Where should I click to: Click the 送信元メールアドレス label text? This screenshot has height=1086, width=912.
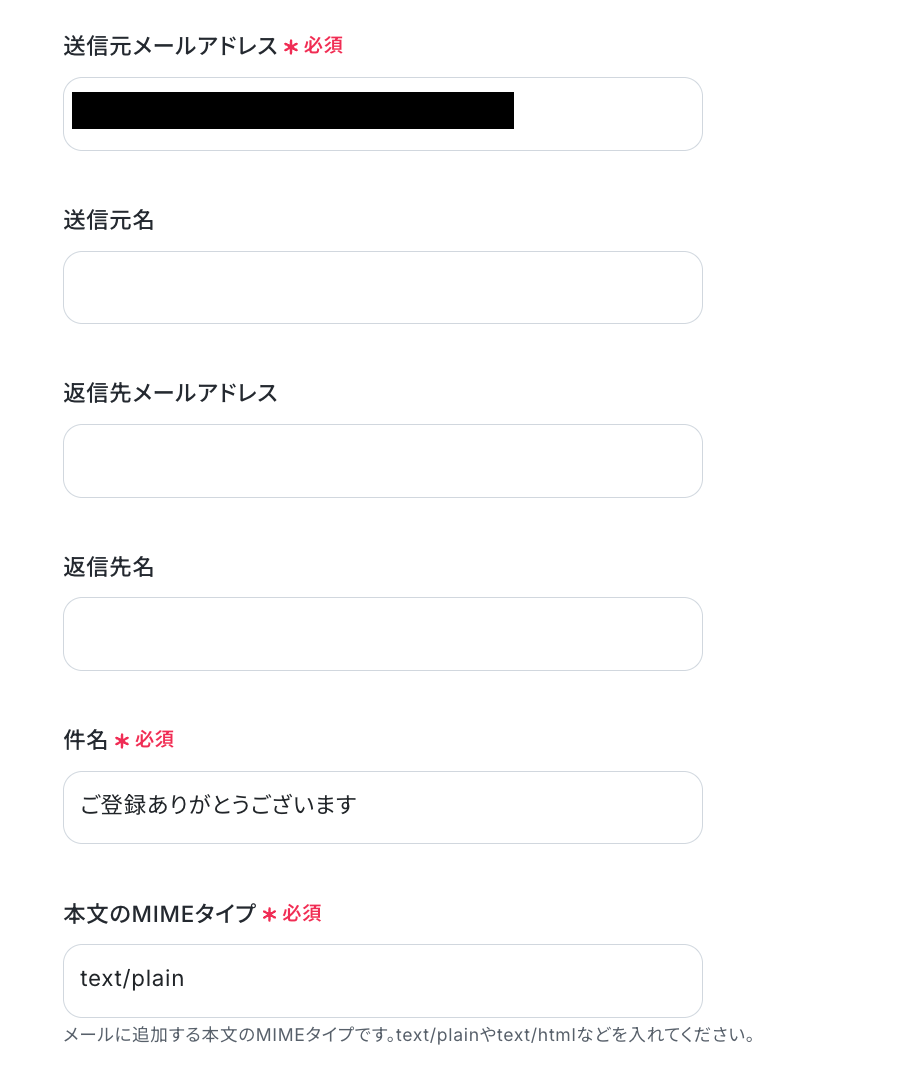(170, 47)
